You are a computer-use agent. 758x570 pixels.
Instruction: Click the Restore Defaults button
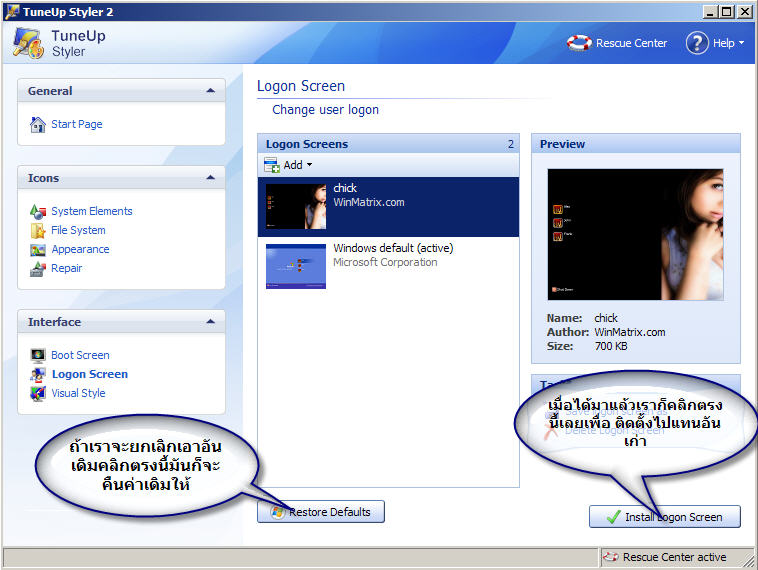tap(321, 512)
